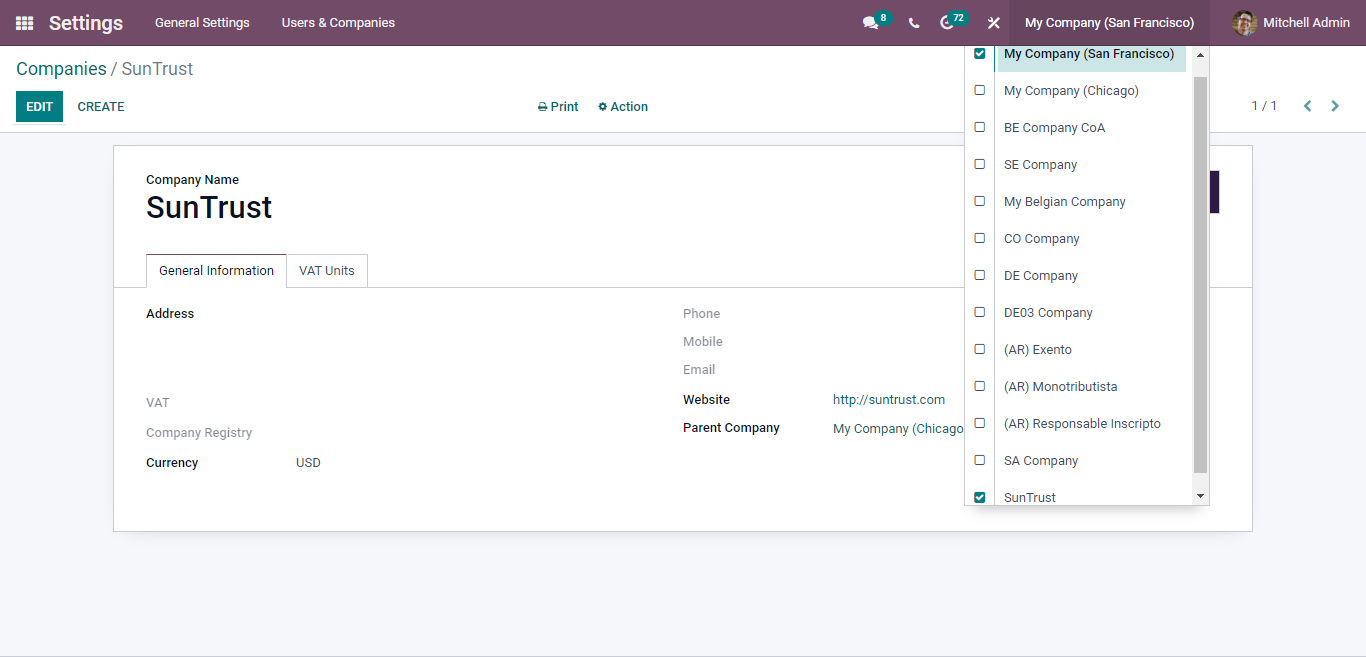Viewport: 1366px width, 657px height.
Task: Enable BE Company CoA checkbox
Action: [x=980, y=127]
